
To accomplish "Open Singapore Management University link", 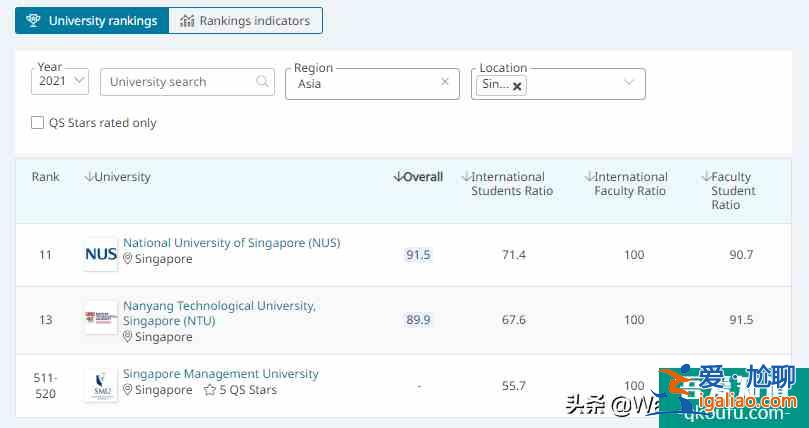I will tap(220, 374).
